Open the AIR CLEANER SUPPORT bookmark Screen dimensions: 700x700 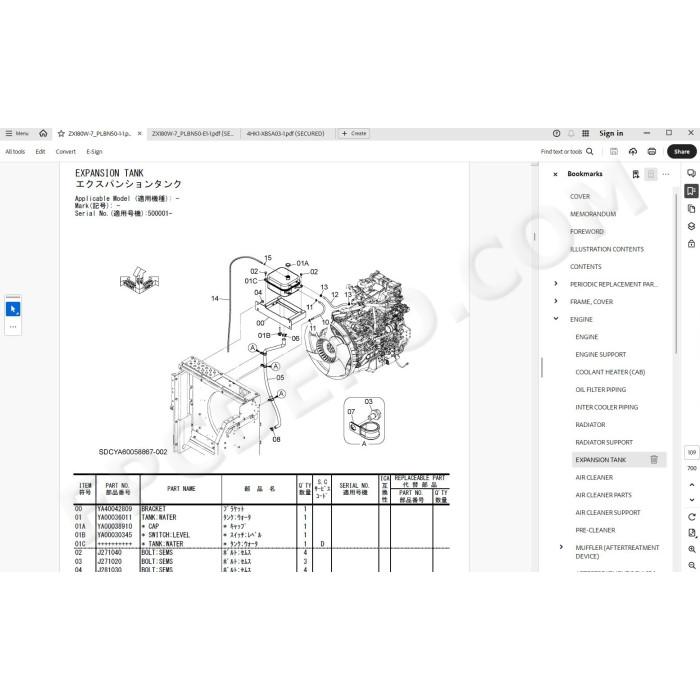(608, 512)
